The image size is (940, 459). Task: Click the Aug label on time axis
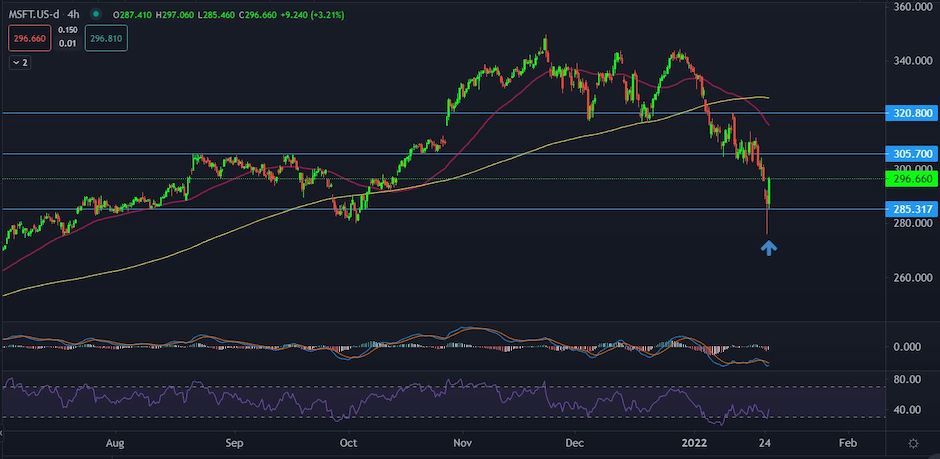[115, 442]
